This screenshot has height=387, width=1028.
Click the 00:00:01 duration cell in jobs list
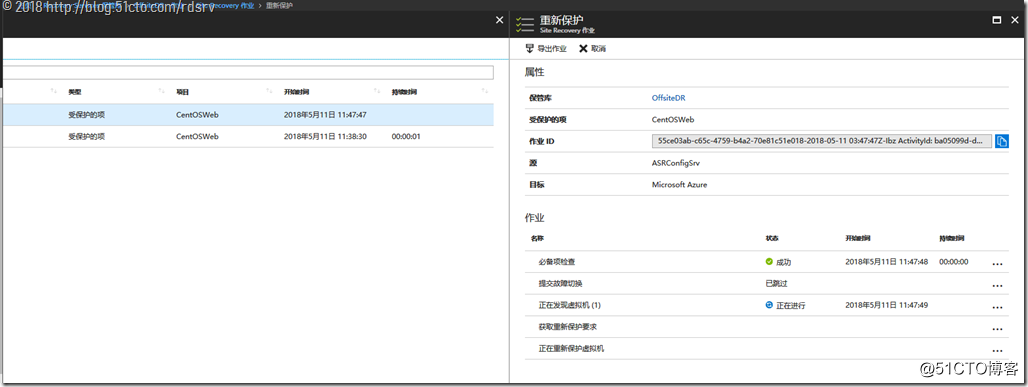click(406, 136)
